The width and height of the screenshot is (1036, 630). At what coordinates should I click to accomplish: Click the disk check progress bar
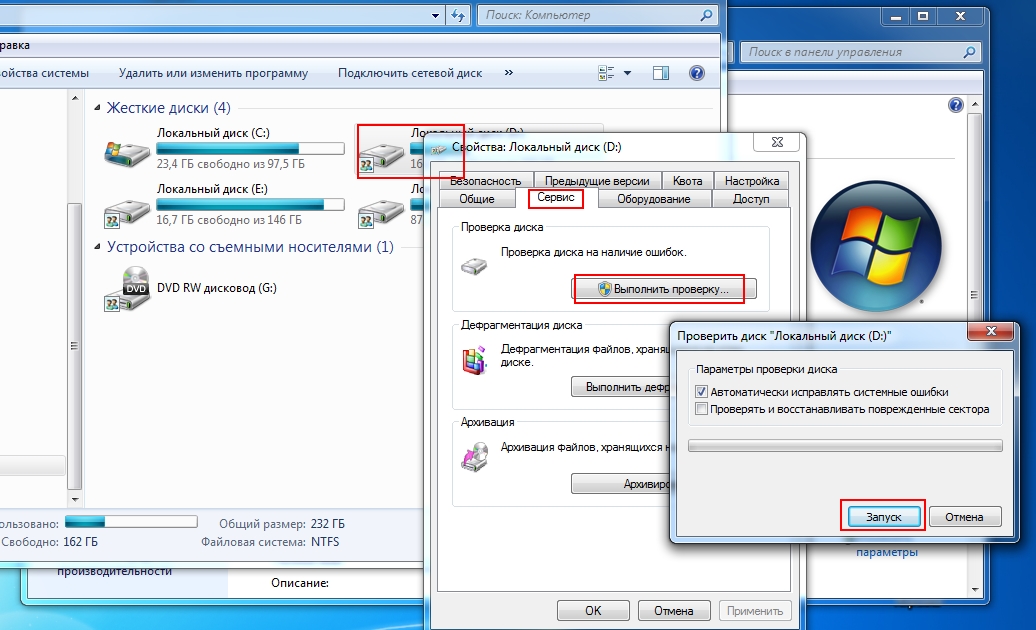845,446
